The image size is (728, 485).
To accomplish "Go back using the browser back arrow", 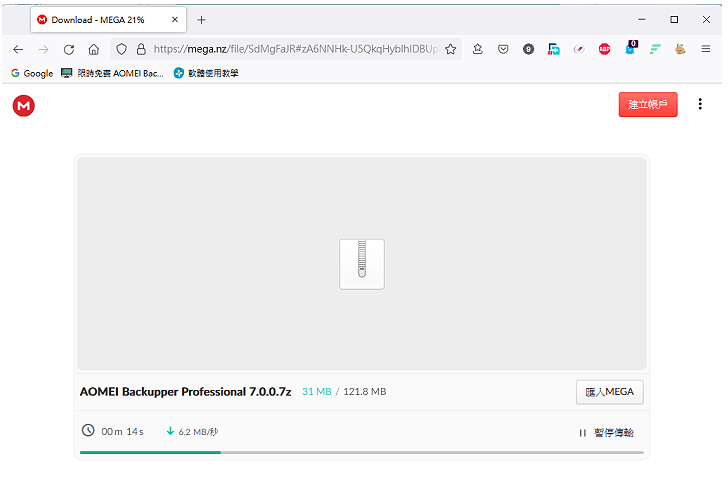I will point(18,49).
